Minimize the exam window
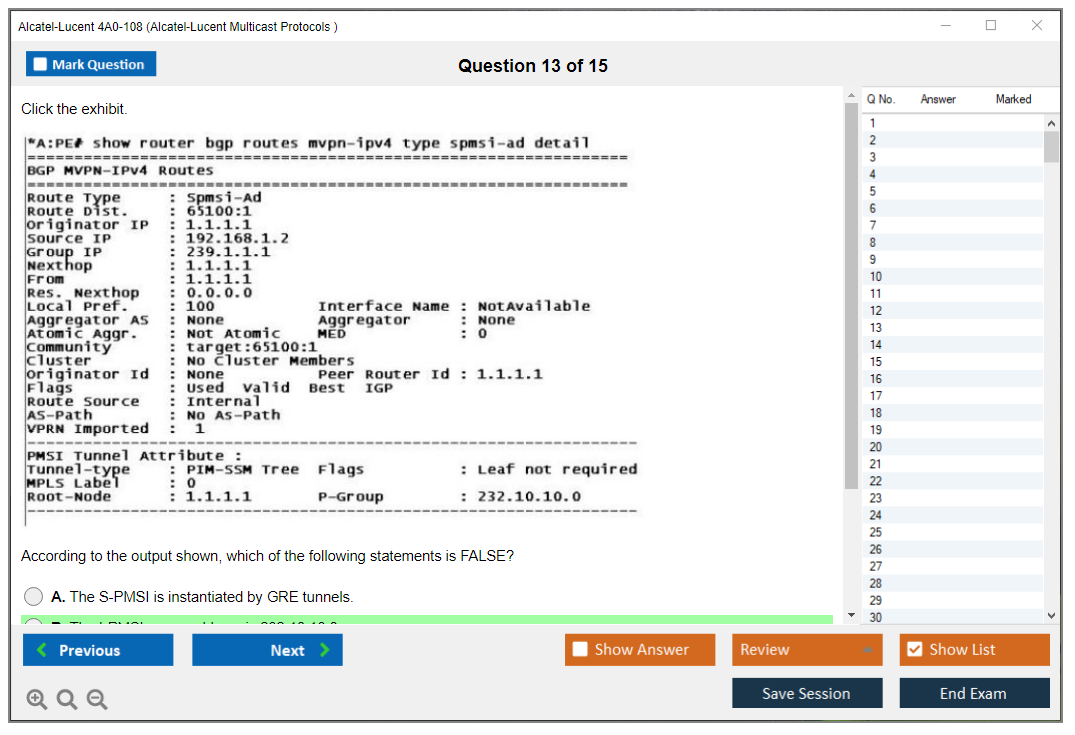The width and height of the screenshot is (1075, 735). (x=945, y=26)
